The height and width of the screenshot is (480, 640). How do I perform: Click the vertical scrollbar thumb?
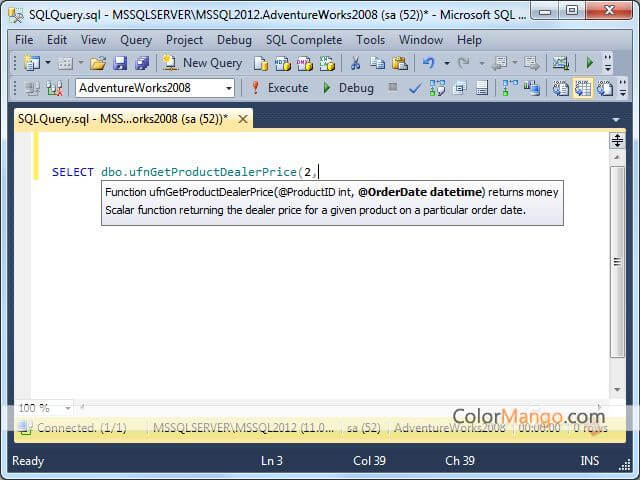pyautogui.click(x=617, y=262)
